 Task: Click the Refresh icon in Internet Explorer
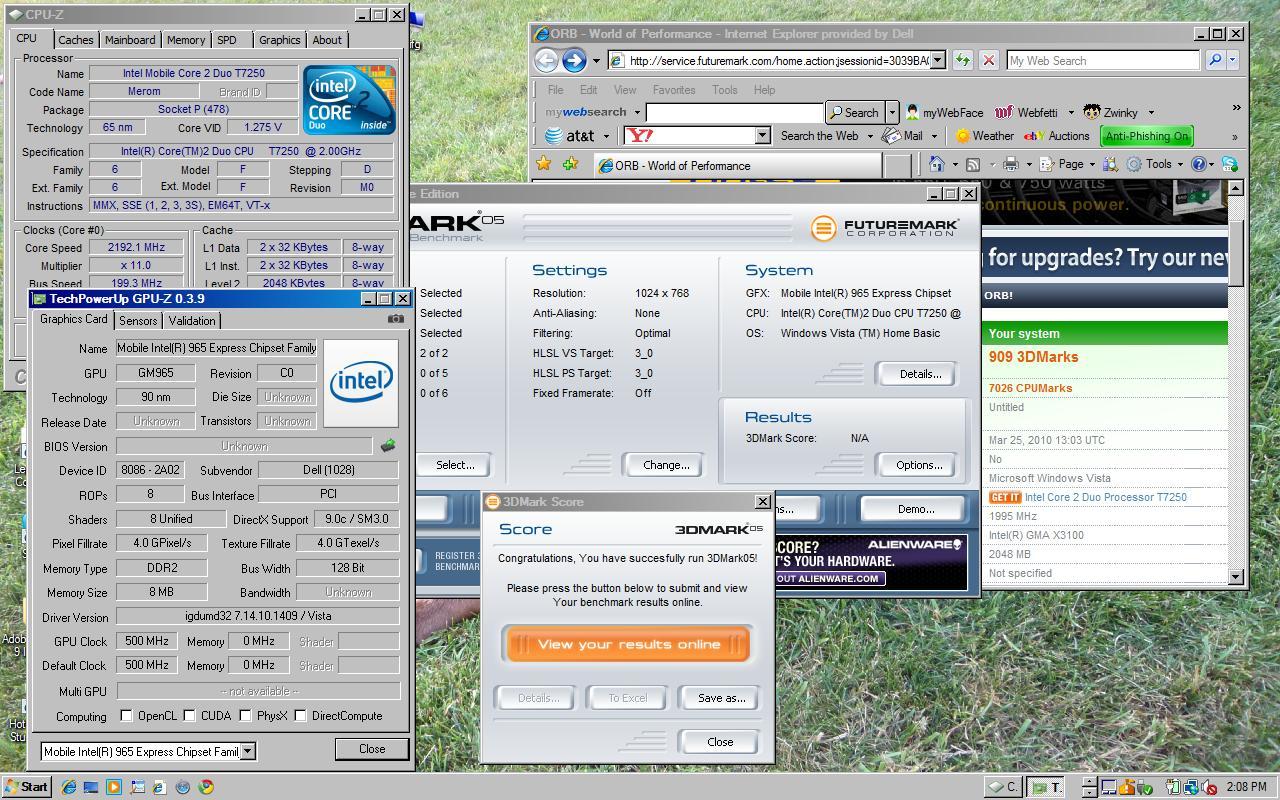pos(962,60)
